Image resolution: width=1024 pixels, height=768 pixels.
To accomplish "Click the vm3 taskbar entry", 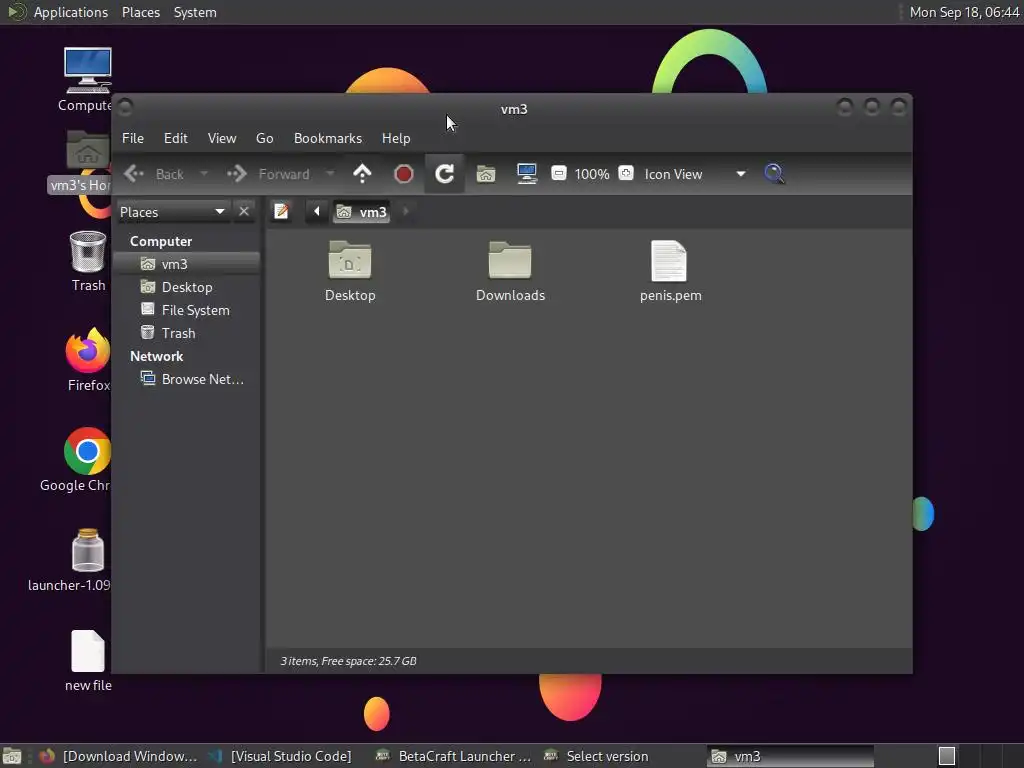I will tap(790, 756).
